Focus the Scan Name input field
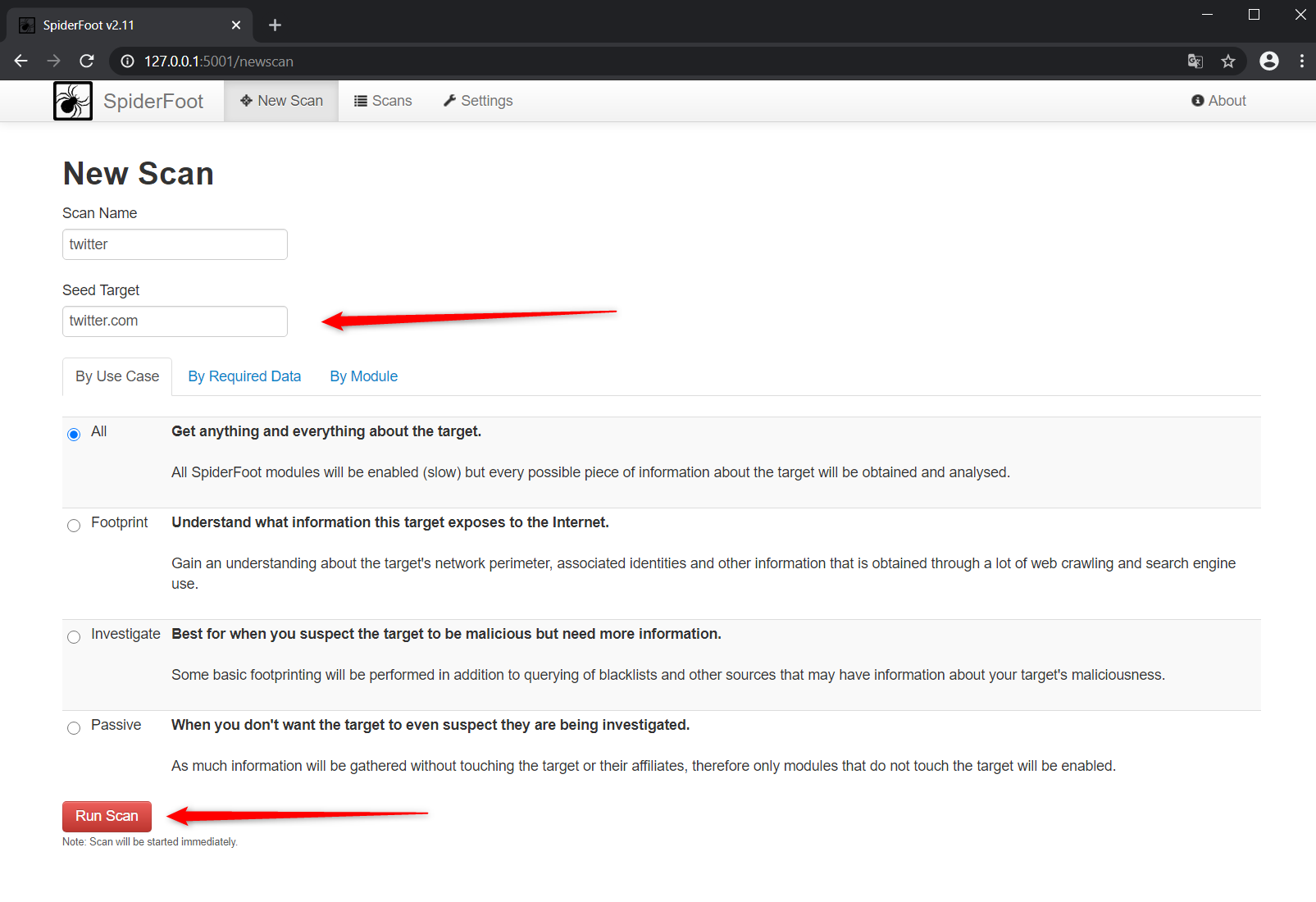1316x902 pixels. click(175, 244)
